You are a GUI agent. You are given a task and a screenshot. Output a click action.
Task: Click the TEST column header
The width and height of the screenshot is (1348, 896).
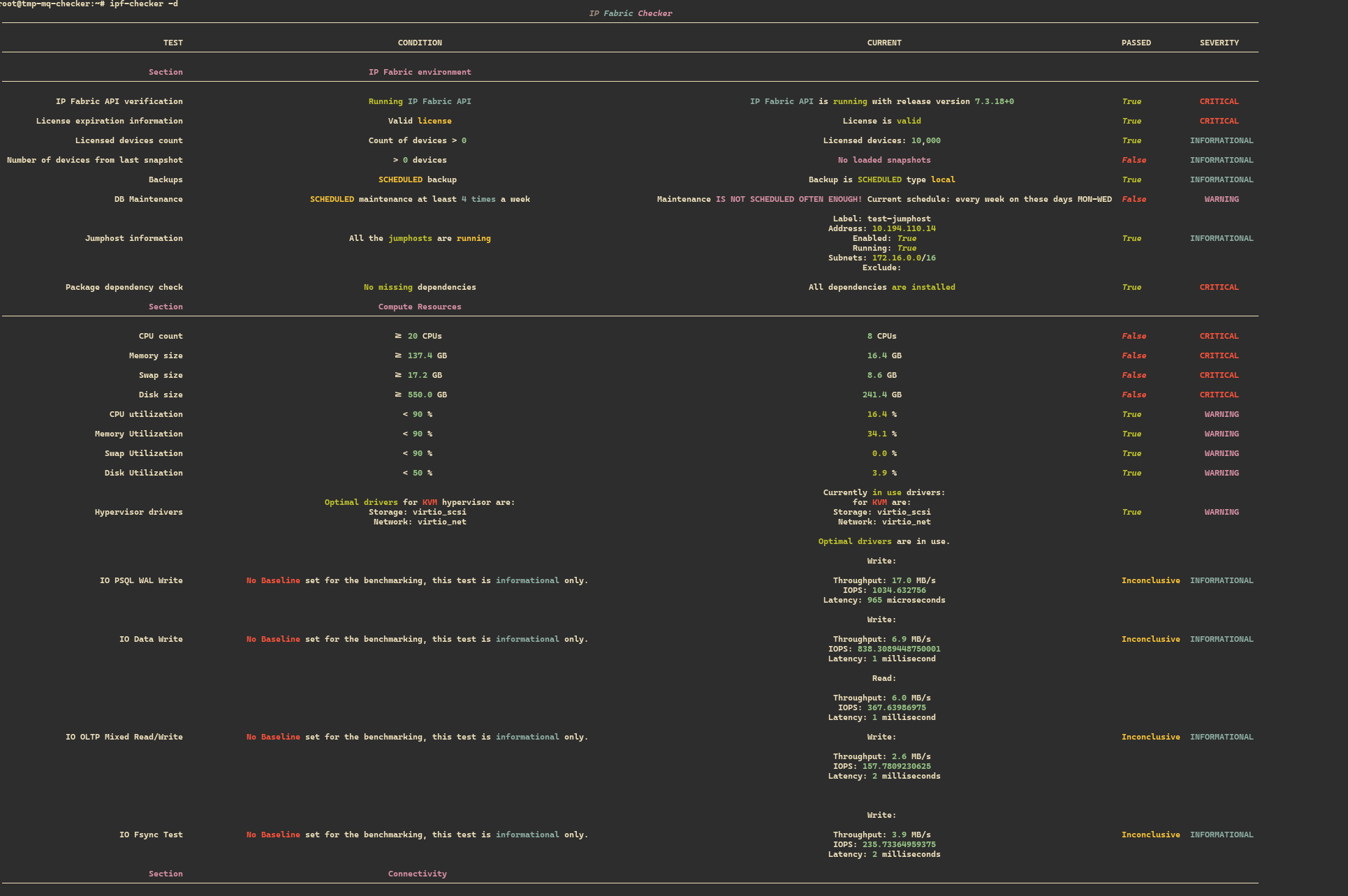pyautogui.click(x=173, y=43)
